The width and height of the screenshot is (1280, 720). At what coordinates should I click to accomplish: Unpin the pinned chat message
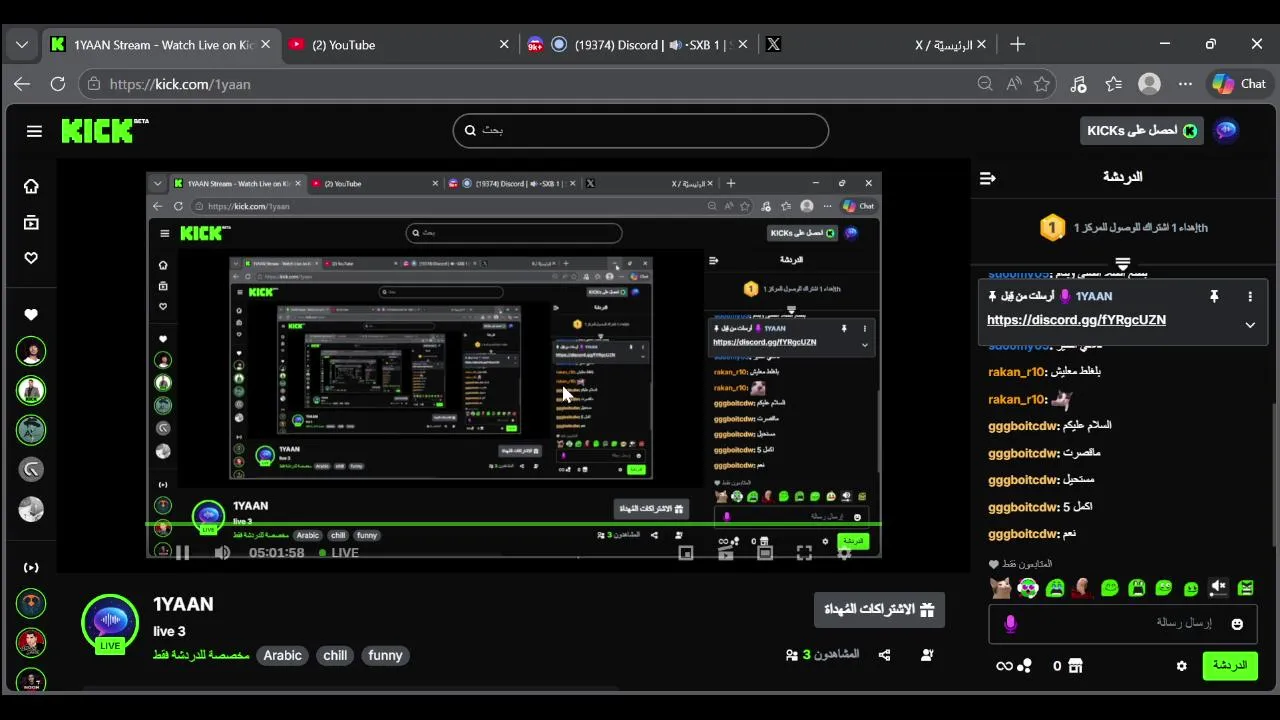1214,296
